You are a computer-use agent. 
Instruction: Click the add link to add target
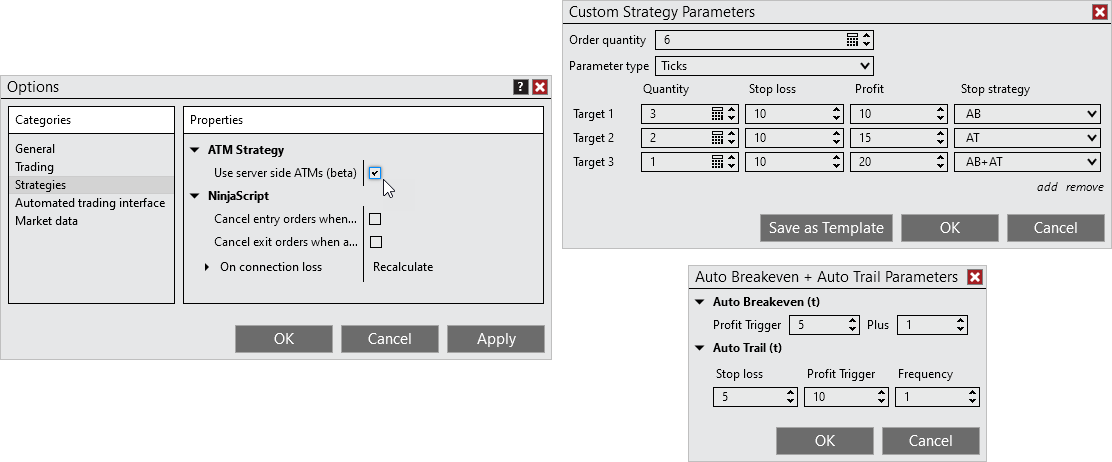[1046, 187]
